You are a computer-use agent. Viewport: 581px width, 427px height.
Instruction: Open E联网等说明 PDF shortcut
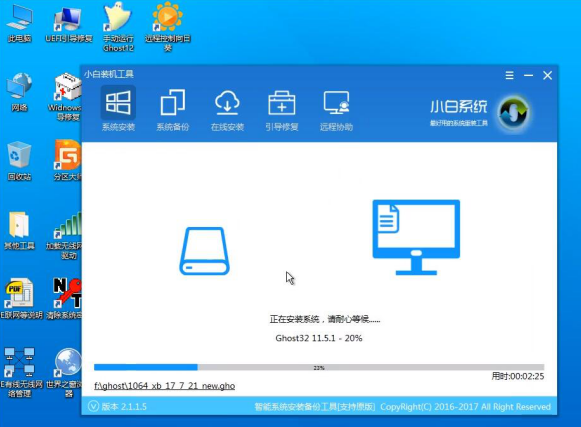21,299
